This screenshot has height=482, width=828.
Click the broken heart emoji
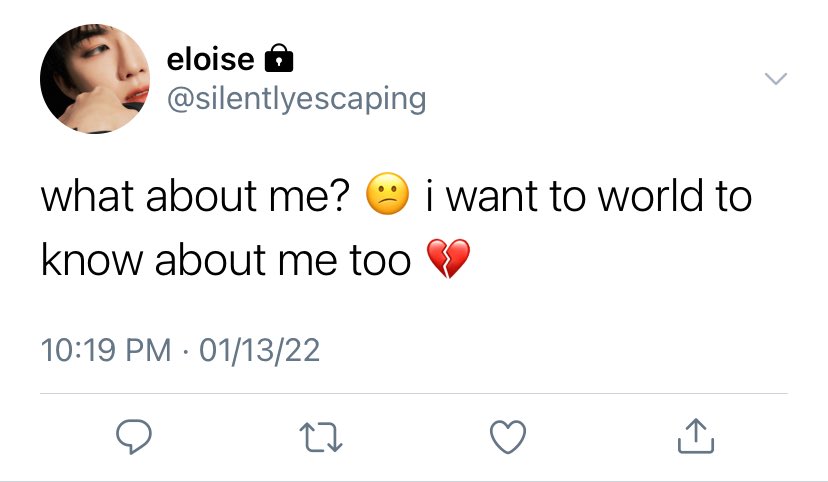click(448, 258)
